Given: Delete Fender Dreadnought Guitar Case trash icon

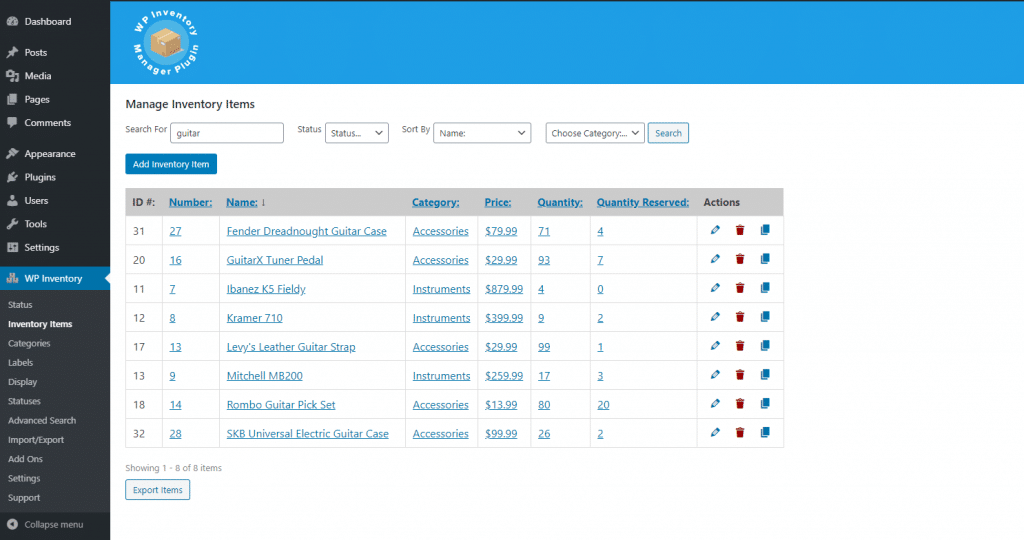Looking at the screenshot, I should [740, 230].
